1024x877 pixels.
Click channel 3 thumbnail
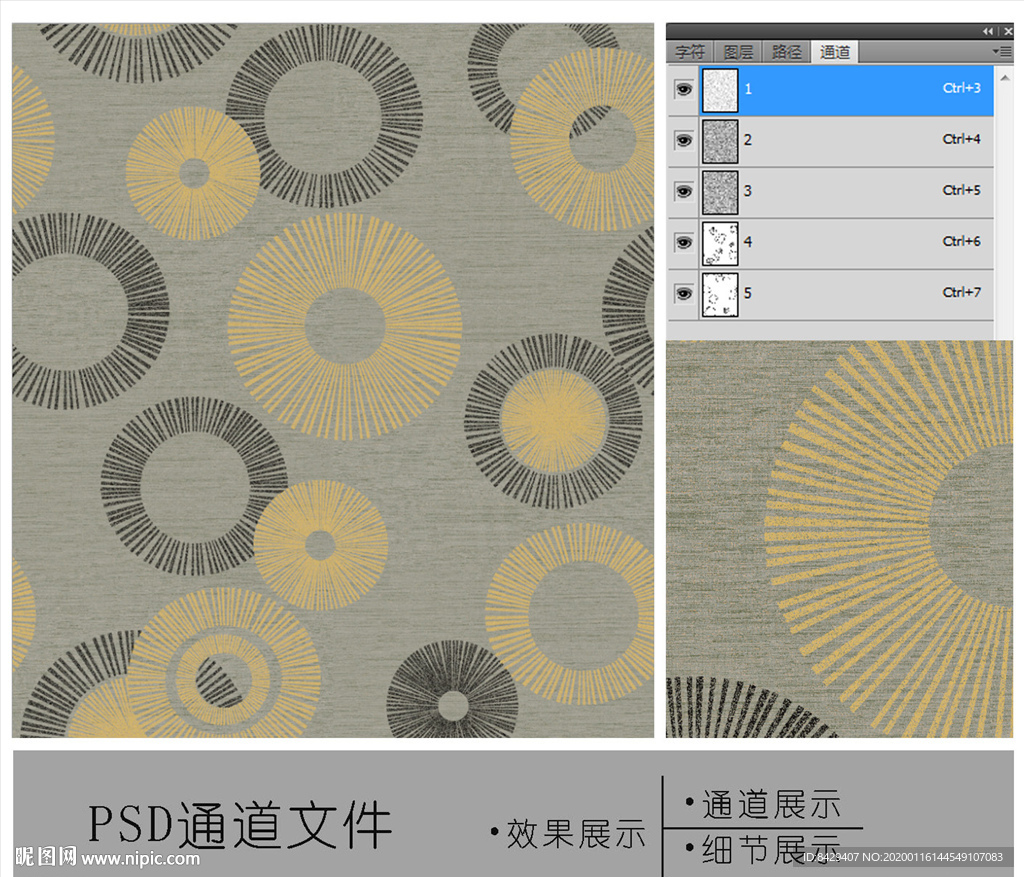point(720,192)
